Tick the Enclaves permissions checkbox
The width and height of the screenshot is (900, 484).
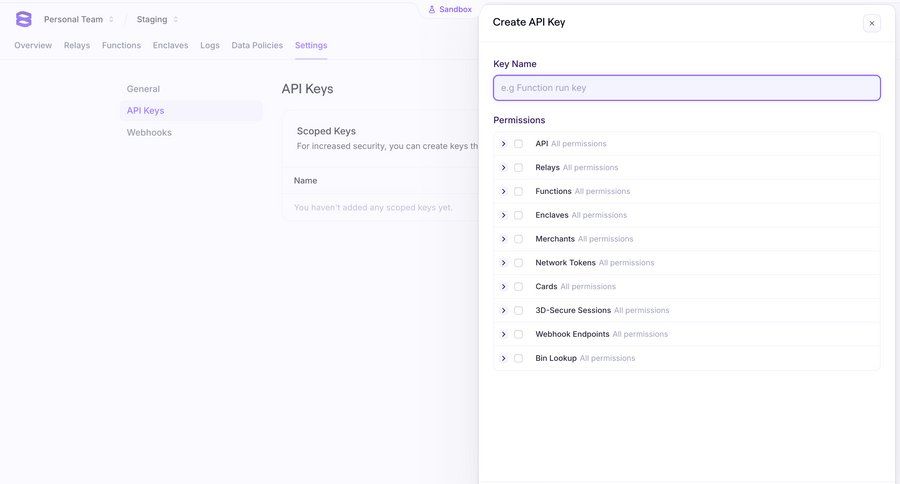[518, 215]
